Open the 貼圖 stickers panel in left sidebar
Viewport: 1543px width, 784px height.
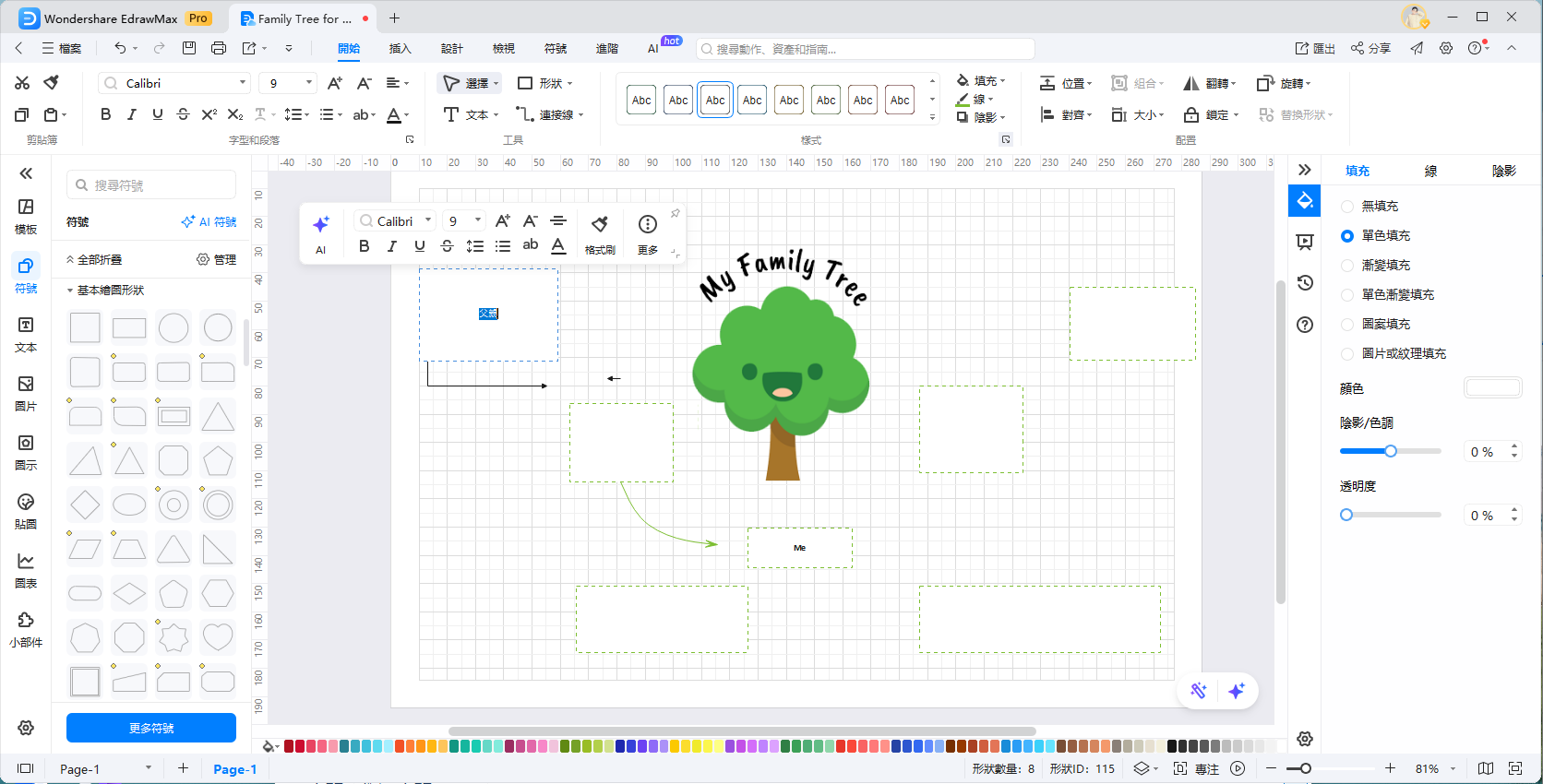tap(26, 510)
